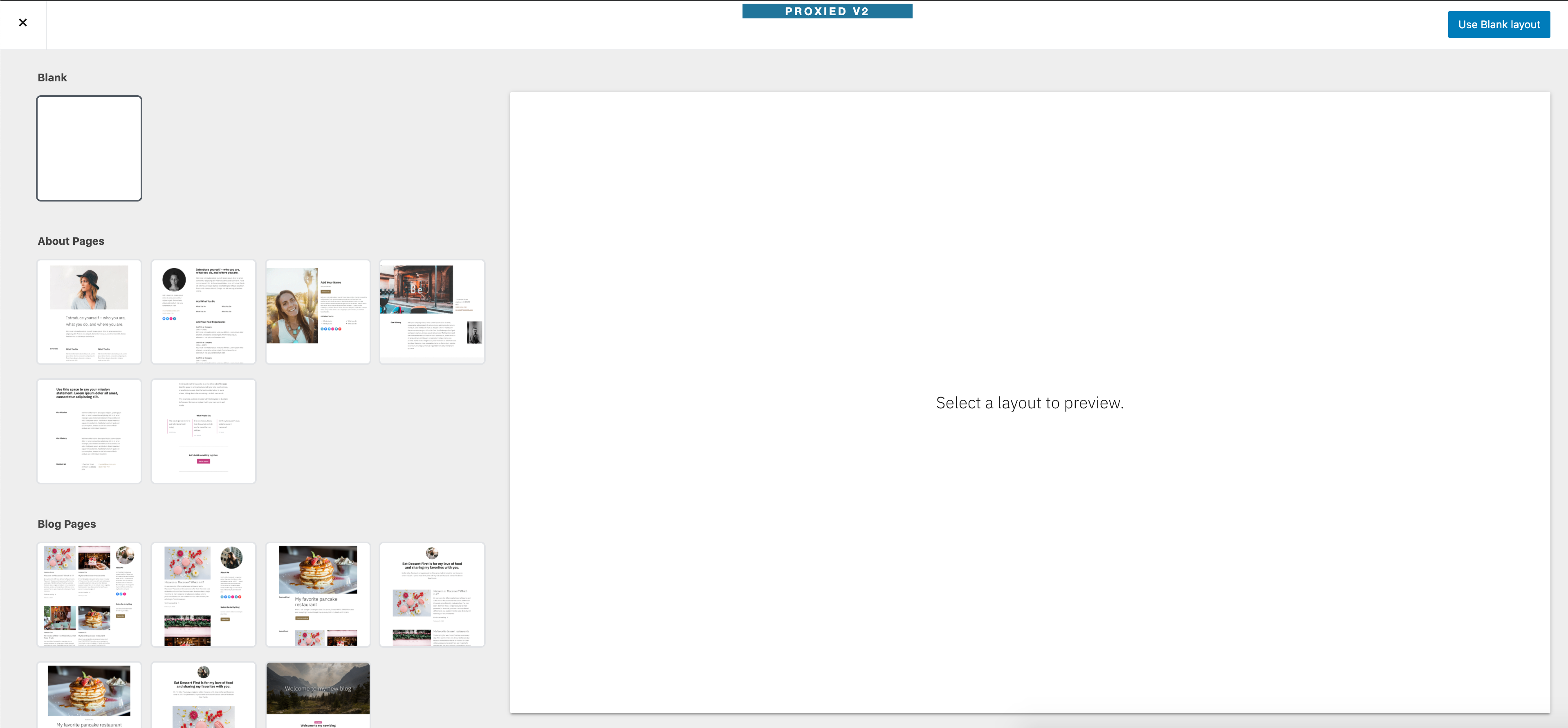
Task: Click the PROXIED V2 banner
Action: click(x=827, y=11)
